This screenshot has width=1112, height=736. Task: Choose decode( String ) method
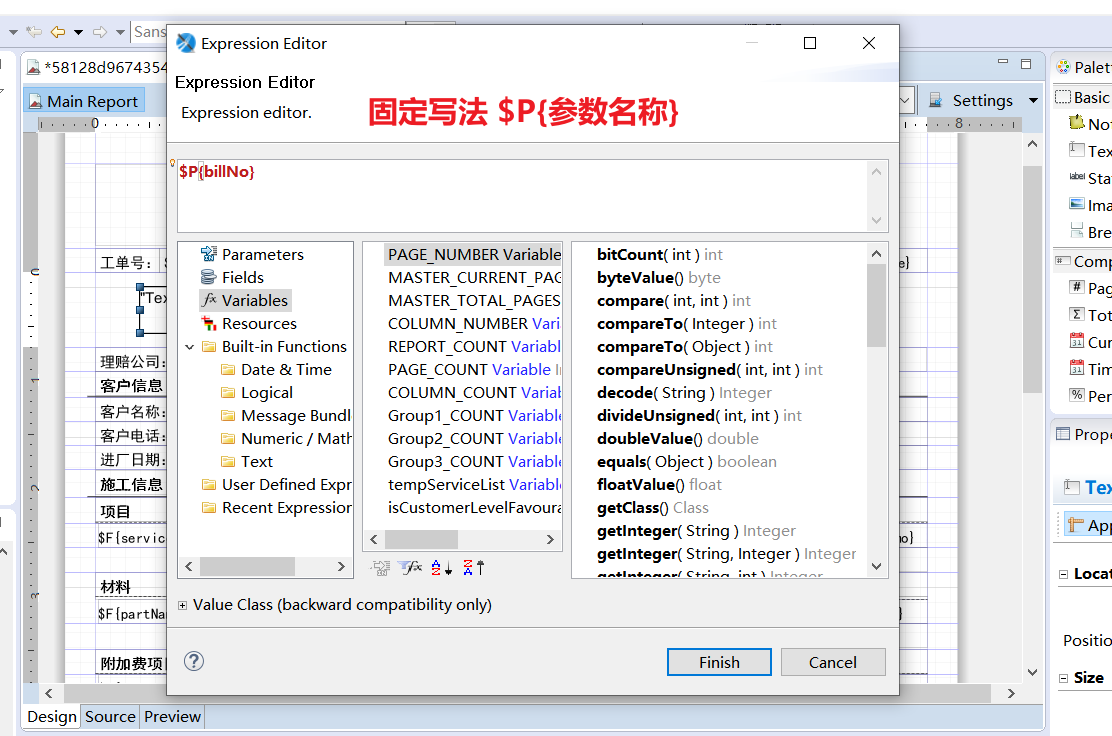(684, 393)
